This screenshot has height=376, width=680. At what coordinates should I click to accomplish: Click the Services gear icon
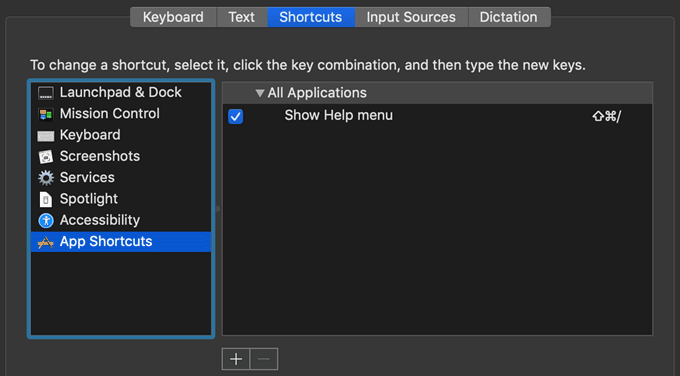click(x=46, y=178)
